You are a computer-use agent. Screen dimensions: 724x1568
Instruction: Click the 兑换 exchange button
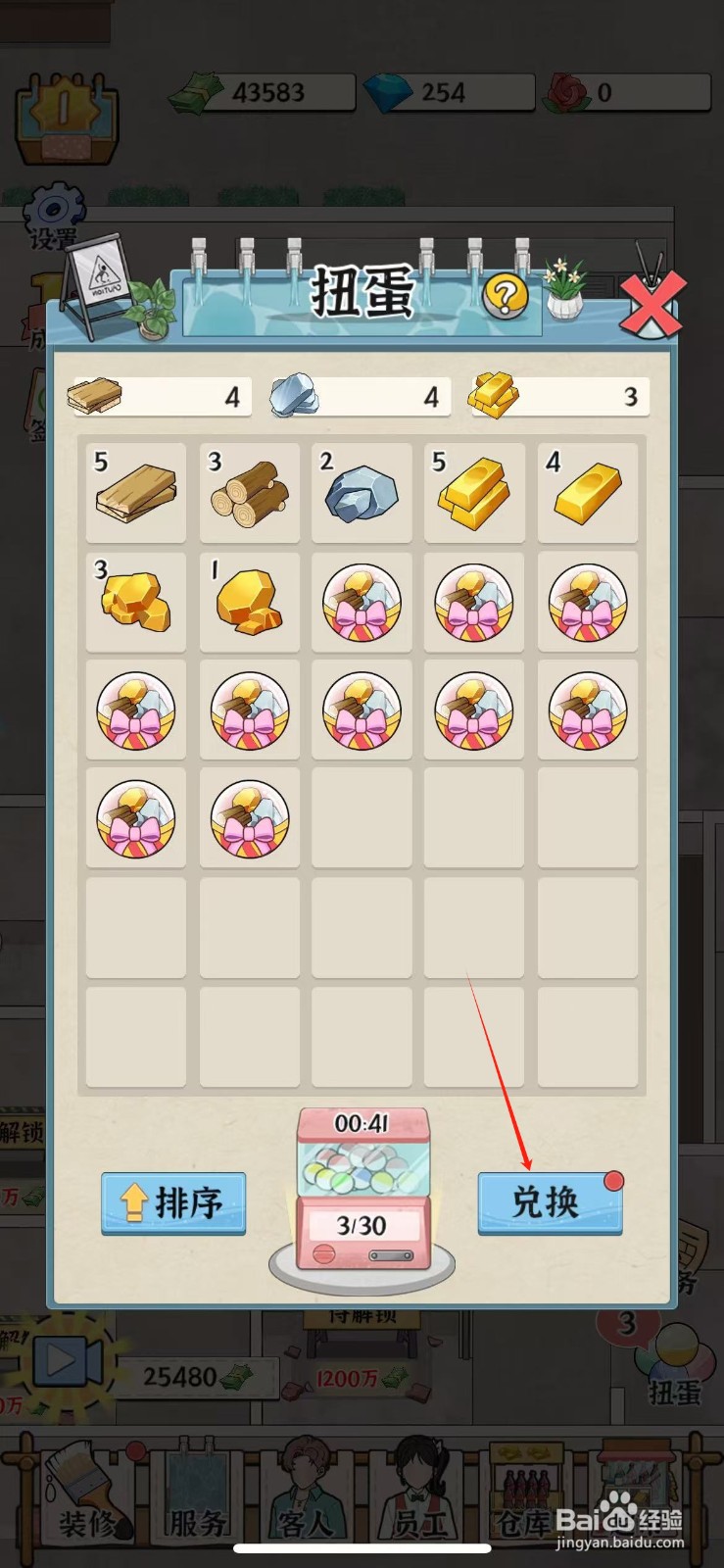point(550,1202)
